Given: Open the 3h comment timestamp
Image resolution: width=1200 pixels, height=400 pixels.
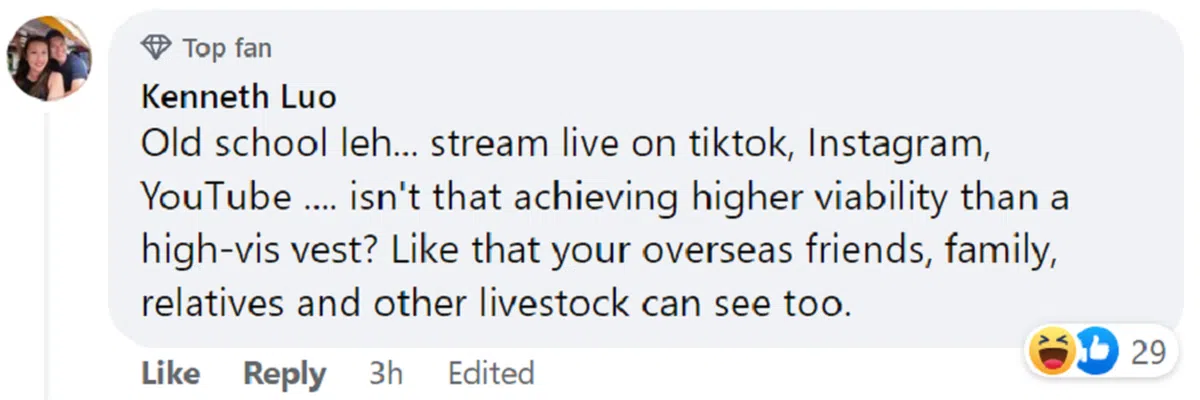Looking at the screenshot, I should (x=386, y=374).
